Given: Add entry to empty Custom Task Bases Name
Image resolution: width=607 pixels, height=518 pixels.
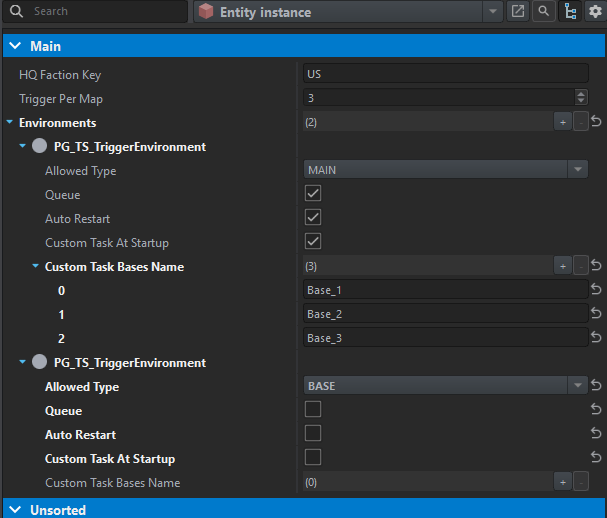Looking at the screenshot, I should coord(563,482).
